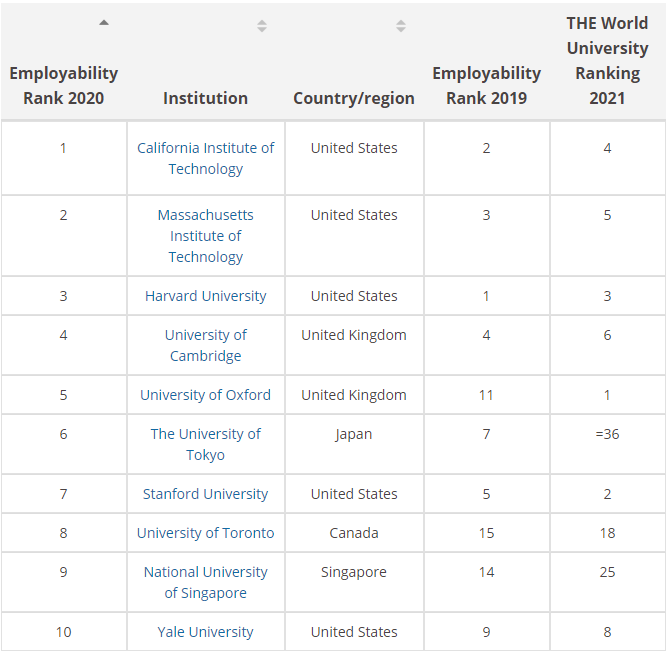668x652 pixels.
Task: Open National University of Singapore link
Action: click(206, 582)
